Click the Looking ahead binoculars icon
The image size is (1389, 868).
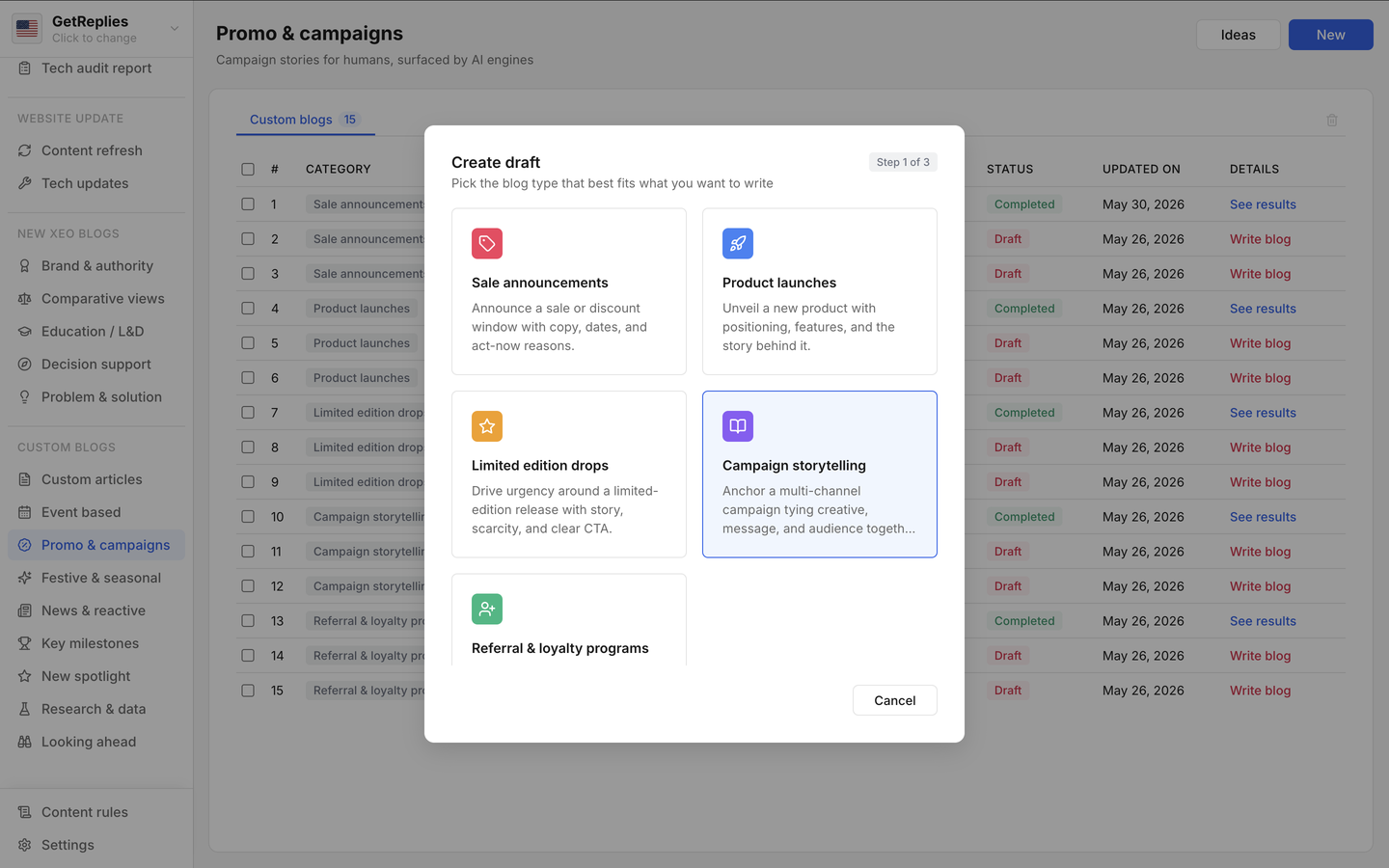click(25, 742)
